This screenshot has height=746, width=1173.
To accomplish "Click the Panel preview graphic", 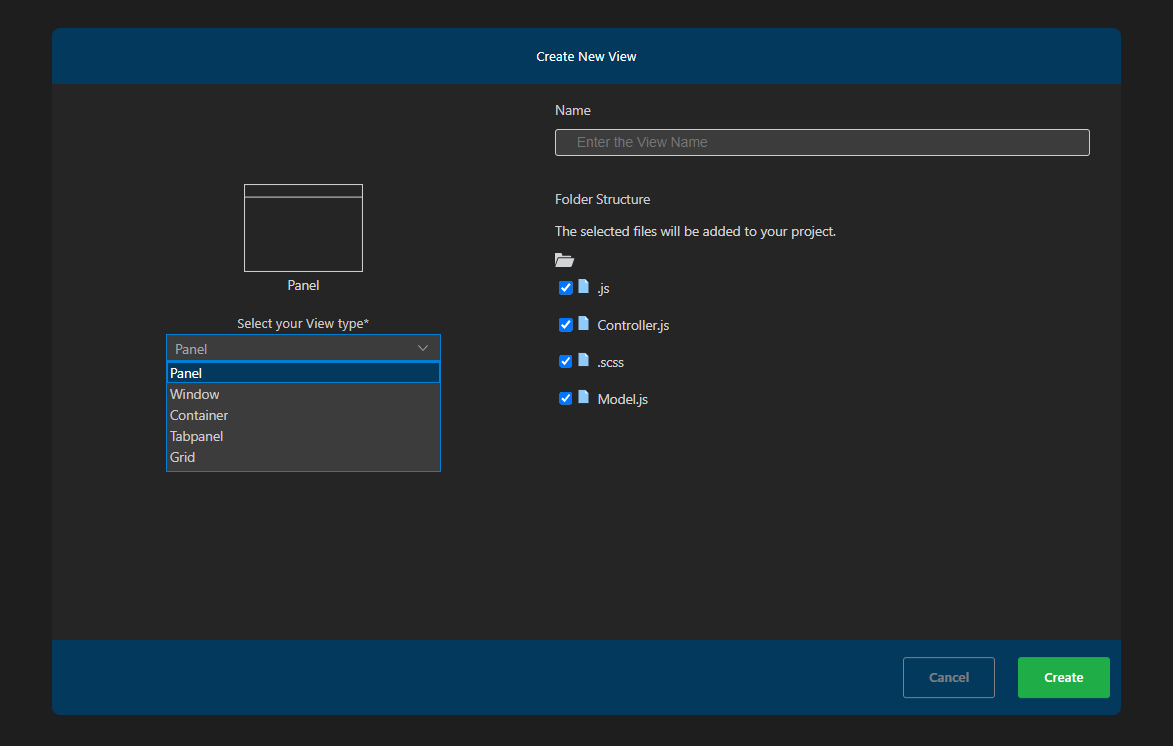I will click(x=302, y=227).
